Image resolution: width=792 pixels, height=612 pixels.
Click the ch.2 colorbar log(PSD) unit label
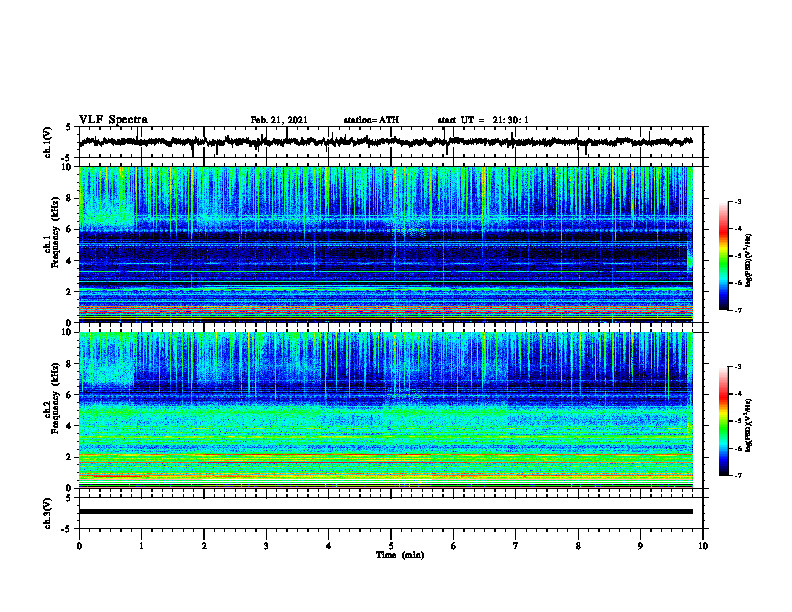pyautogui.click(x=749, y=425)
